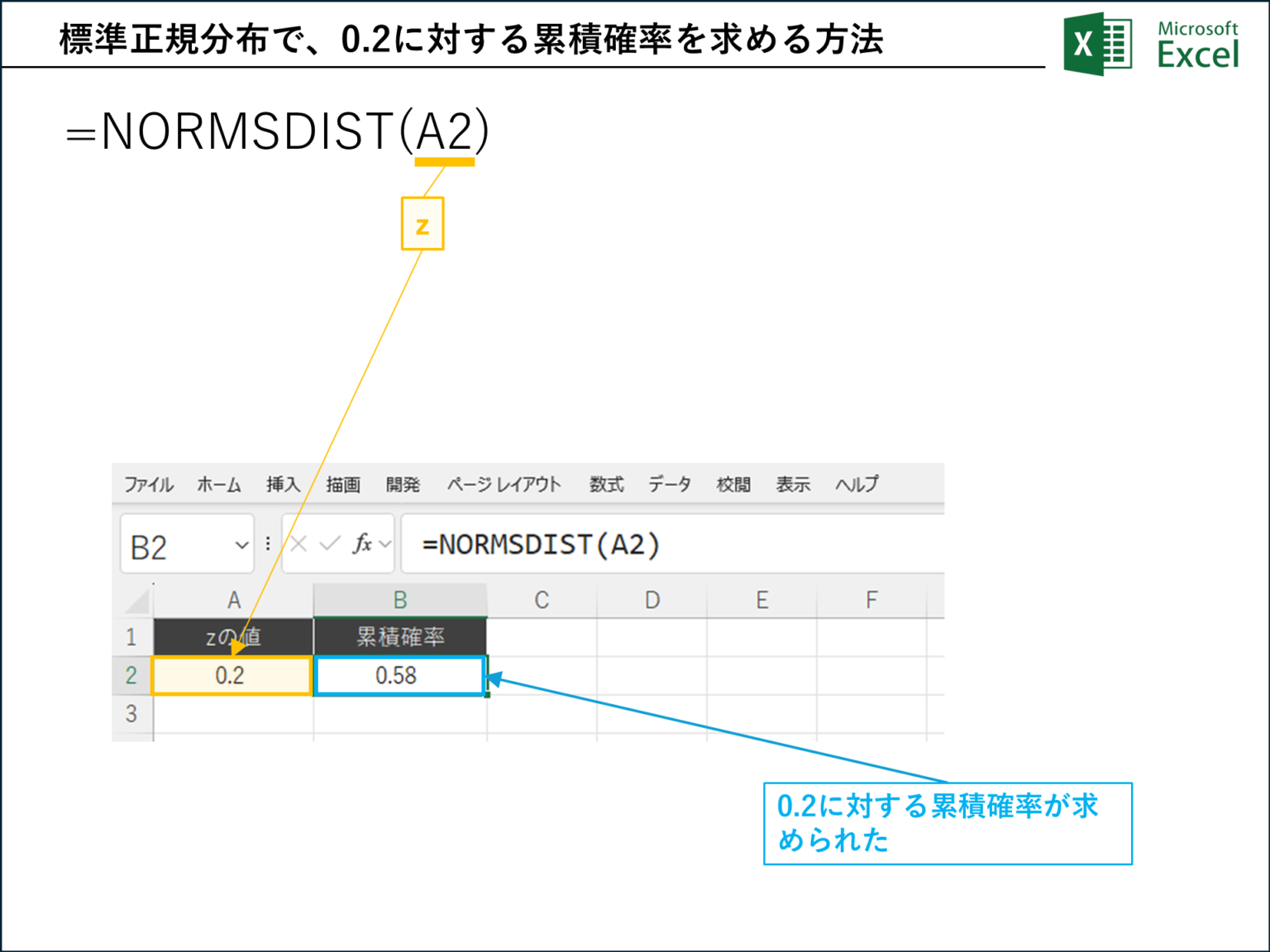Screen dimensions: 1270x952
Task: Click the three-dot handle next to Name Box
Action: (x=267, y=543)
